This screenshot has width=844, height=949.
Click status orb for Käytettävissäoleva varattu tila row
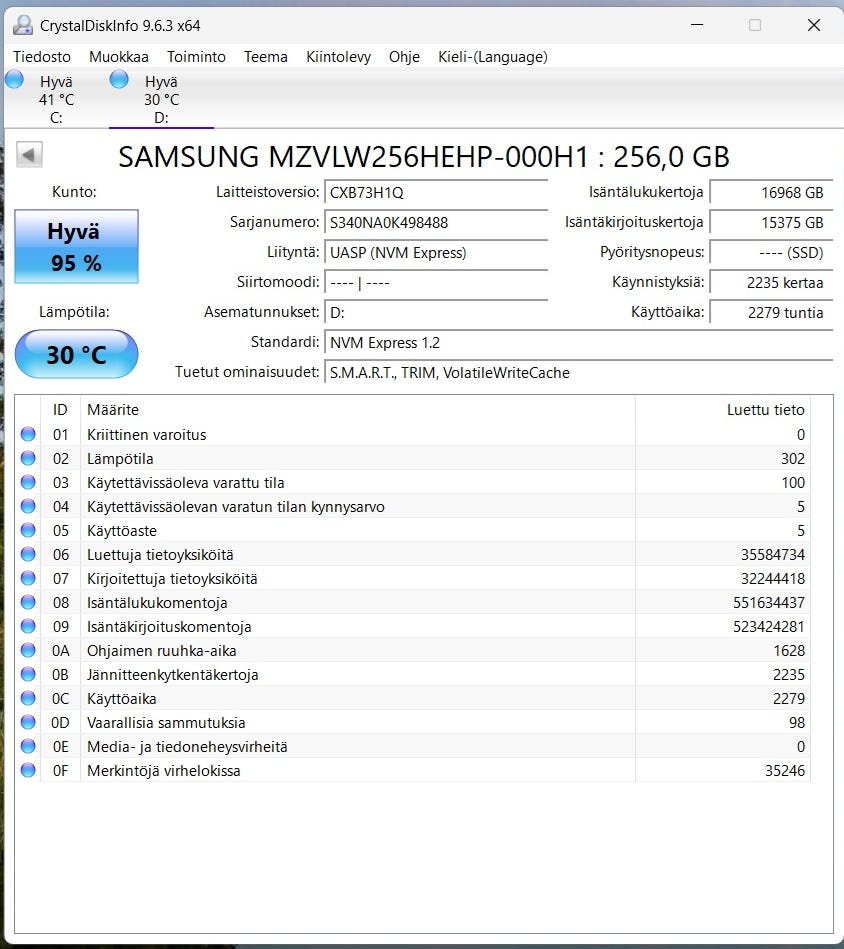click(28, 482)
